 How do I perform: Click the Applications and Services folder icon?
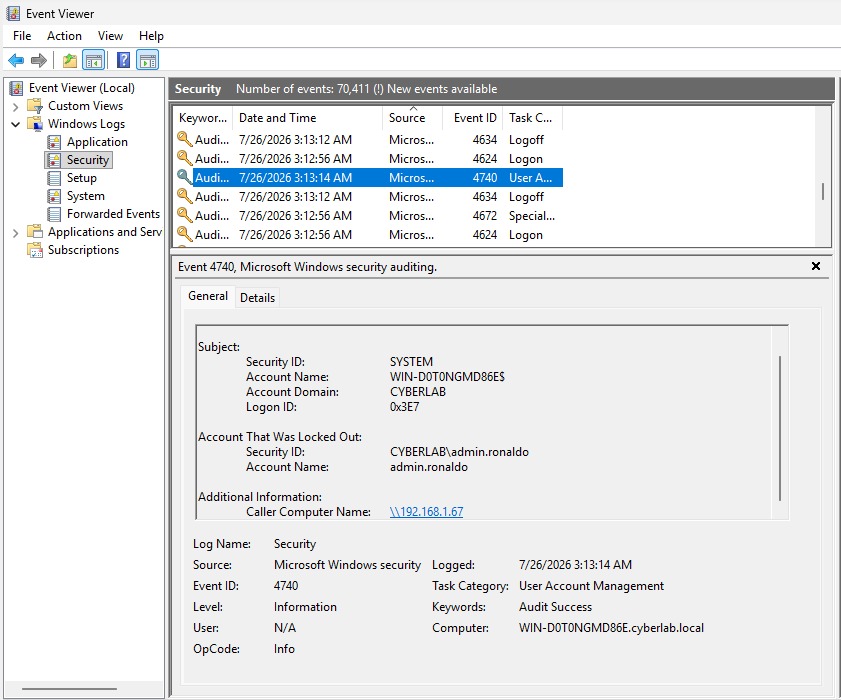click(x=35, y=232)
